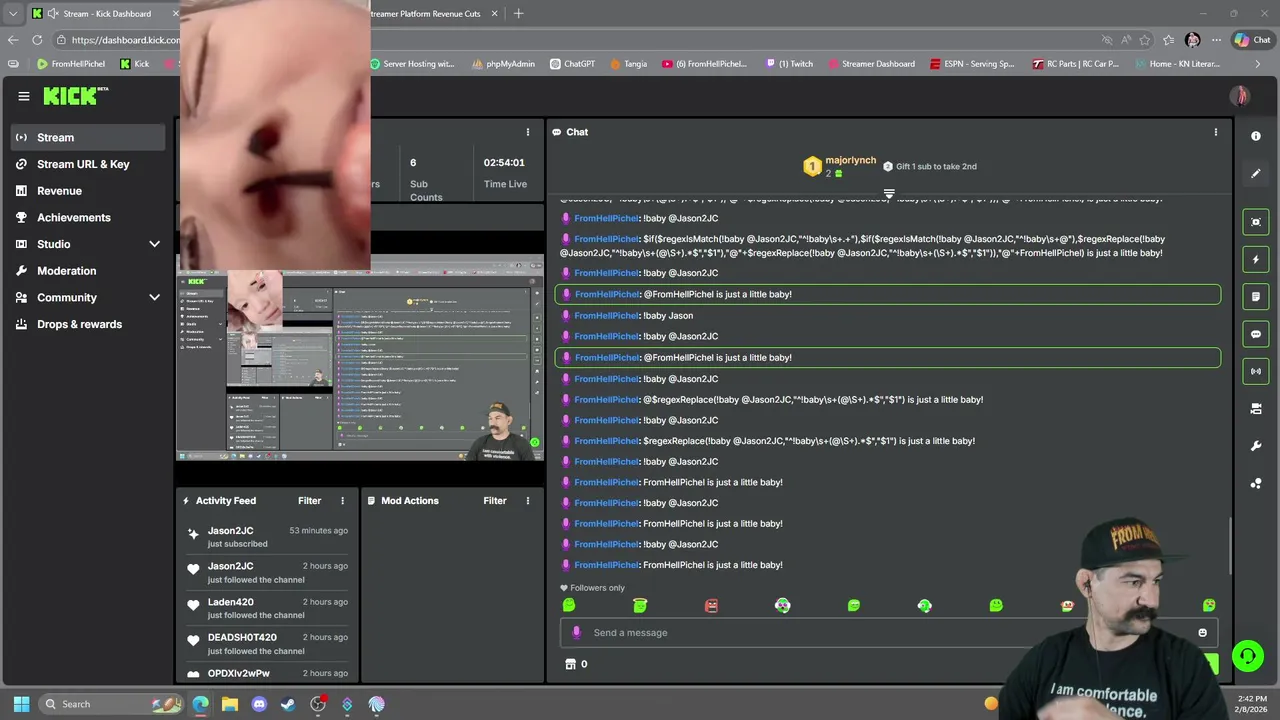Click the host/camera icon in right toolbar
The image size is (1280, 720).
pos(1256,409)
